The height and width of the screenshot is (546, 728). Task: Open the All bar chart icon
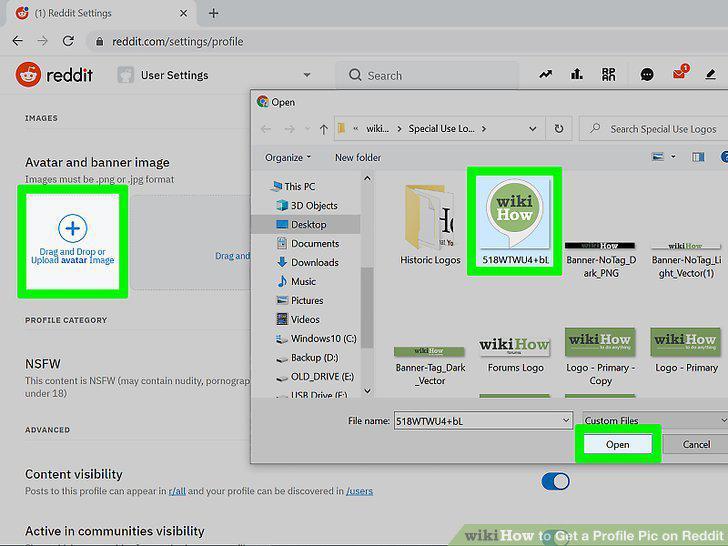[577, 74]
